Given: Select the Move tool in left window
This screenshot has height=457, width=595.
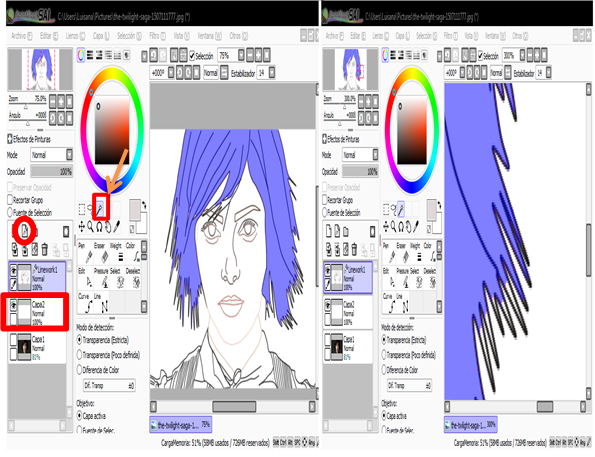Looking at the screenshot, I should 82,227.
